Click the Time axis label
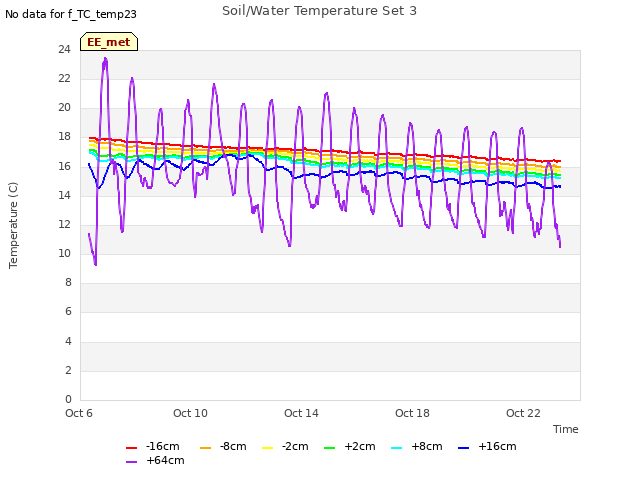 click(566, 429)
